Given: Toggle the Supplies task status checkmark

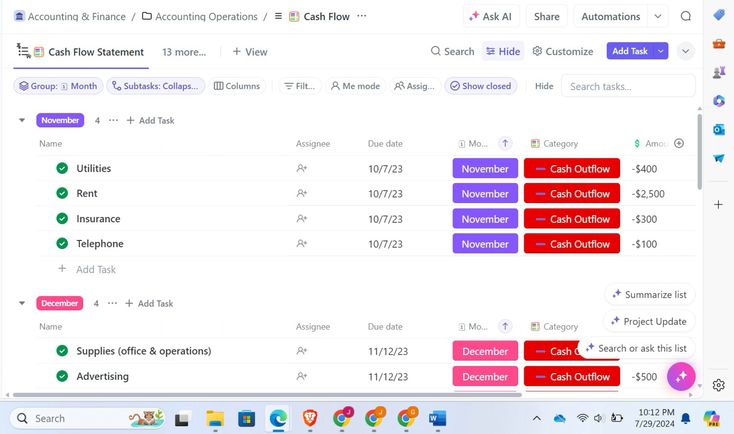Looking at the screenshot, I should click(62, 351).
